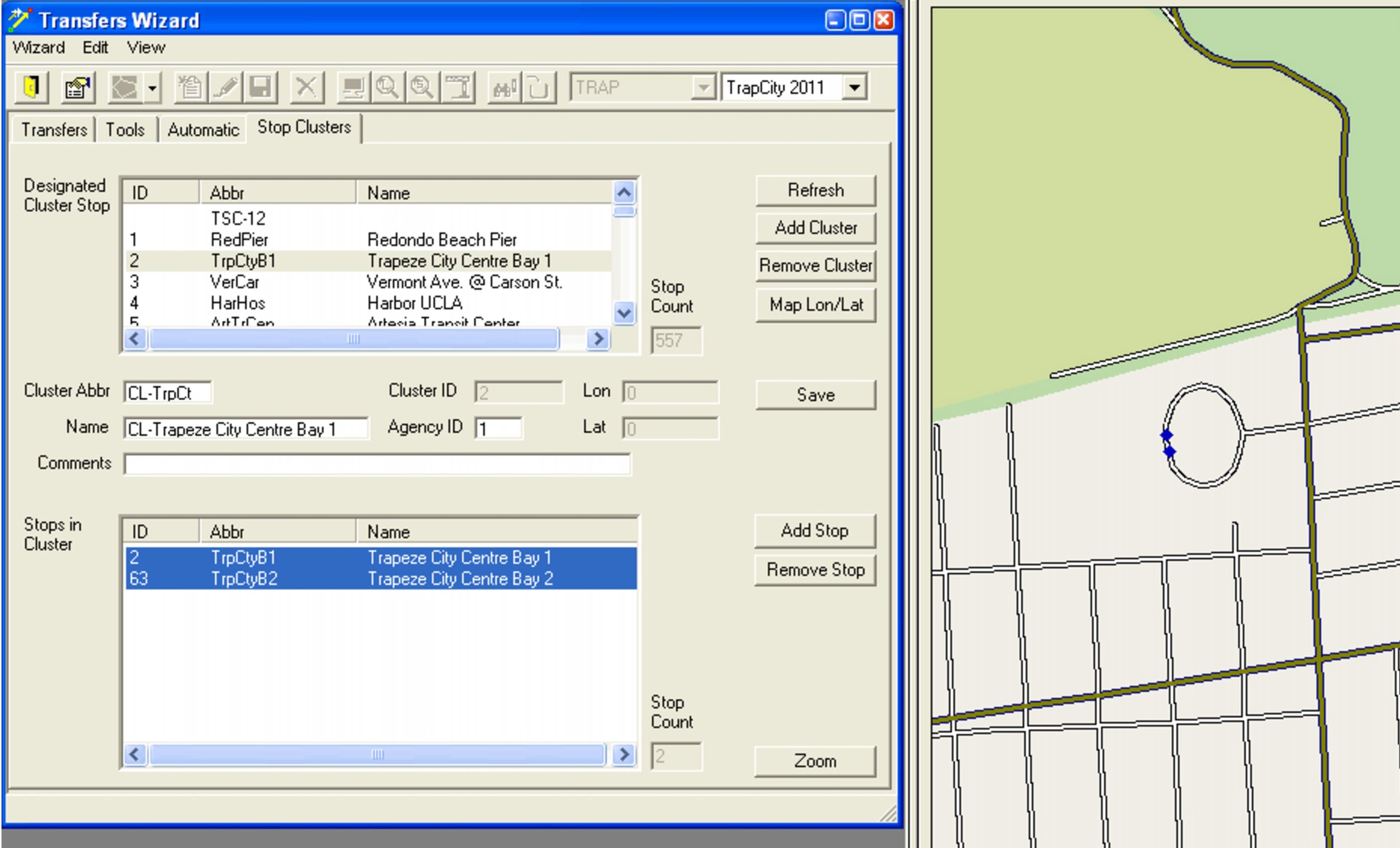Select the TrpCtyB2 row in Stops in Cluster

point(341,579)
